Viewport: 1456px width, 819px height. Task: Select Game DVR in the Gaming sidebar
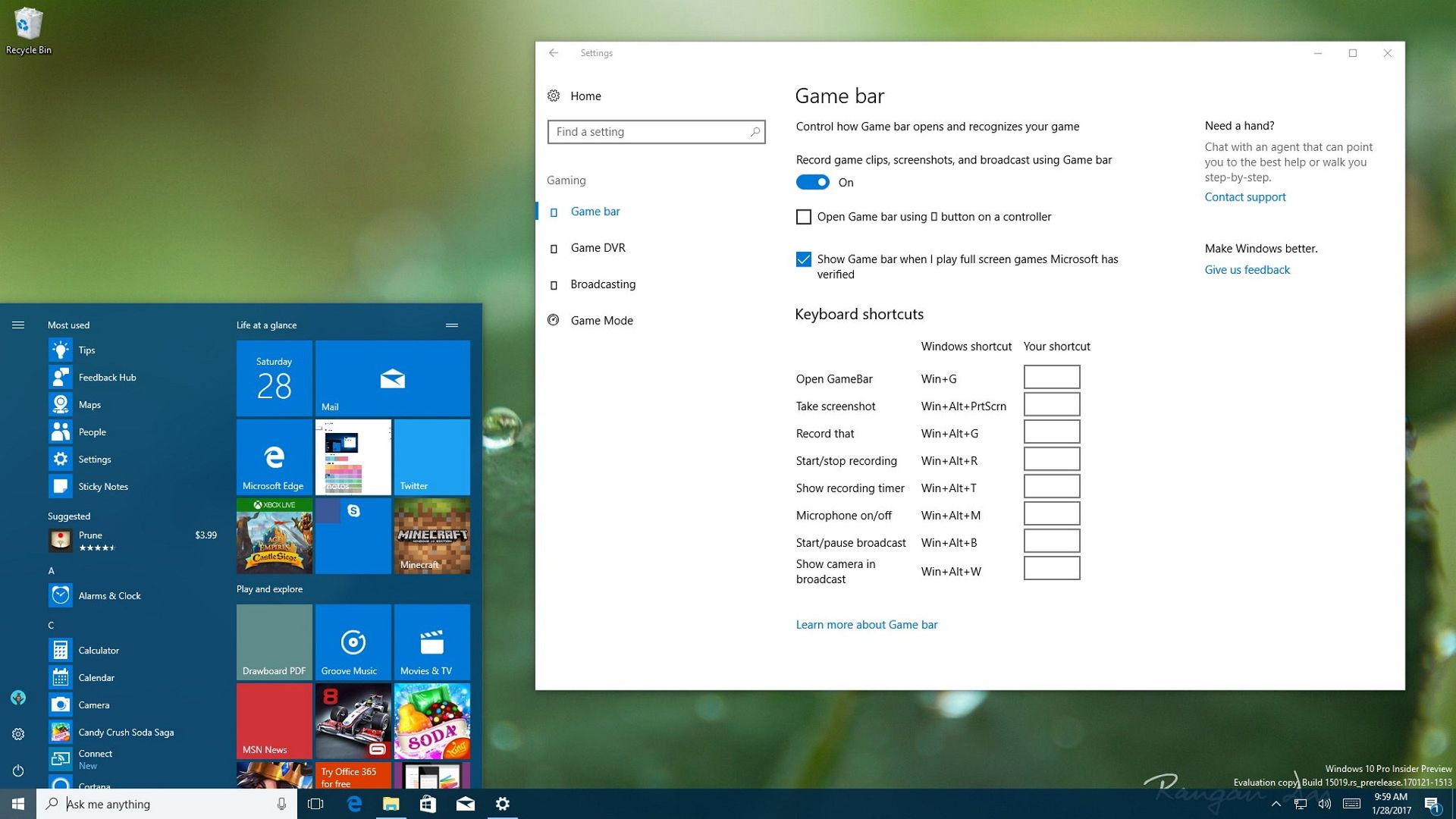[598, 247]
